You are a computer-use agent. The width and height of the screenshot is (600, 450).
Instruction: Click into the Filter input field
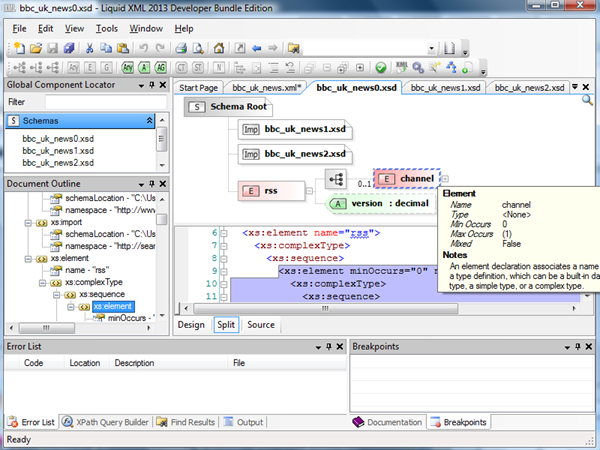click(x=106, y=102)
